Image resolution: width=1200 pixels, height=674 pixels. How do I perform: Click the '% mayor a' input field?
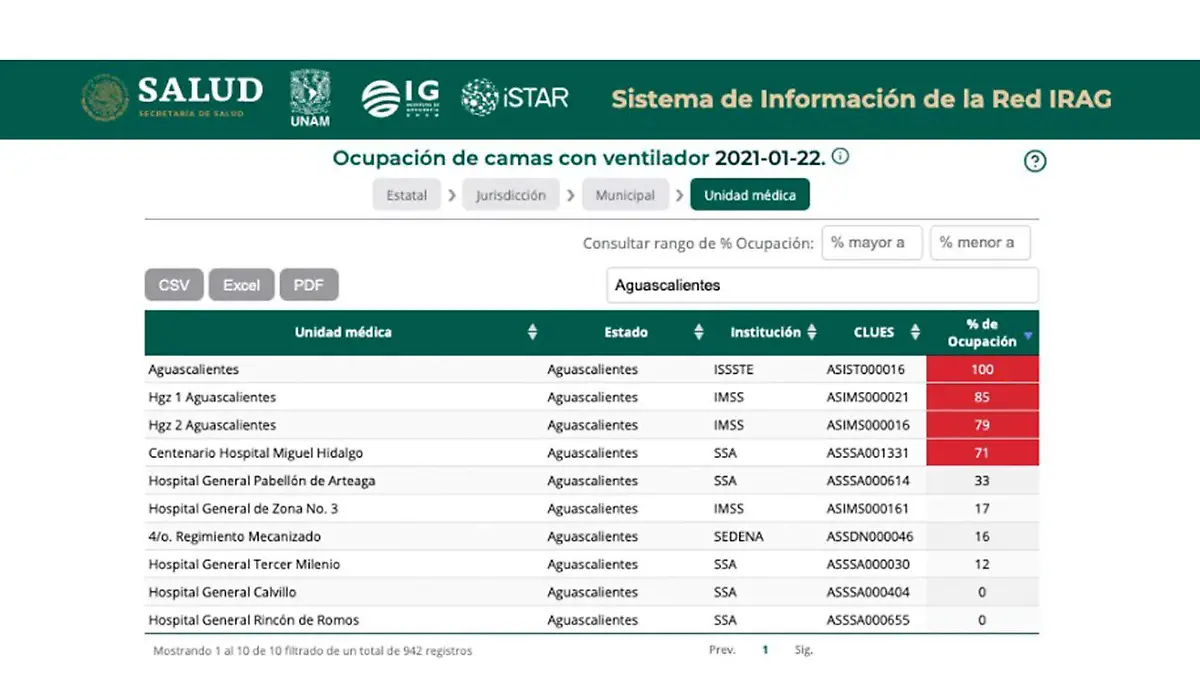point(871,243)
